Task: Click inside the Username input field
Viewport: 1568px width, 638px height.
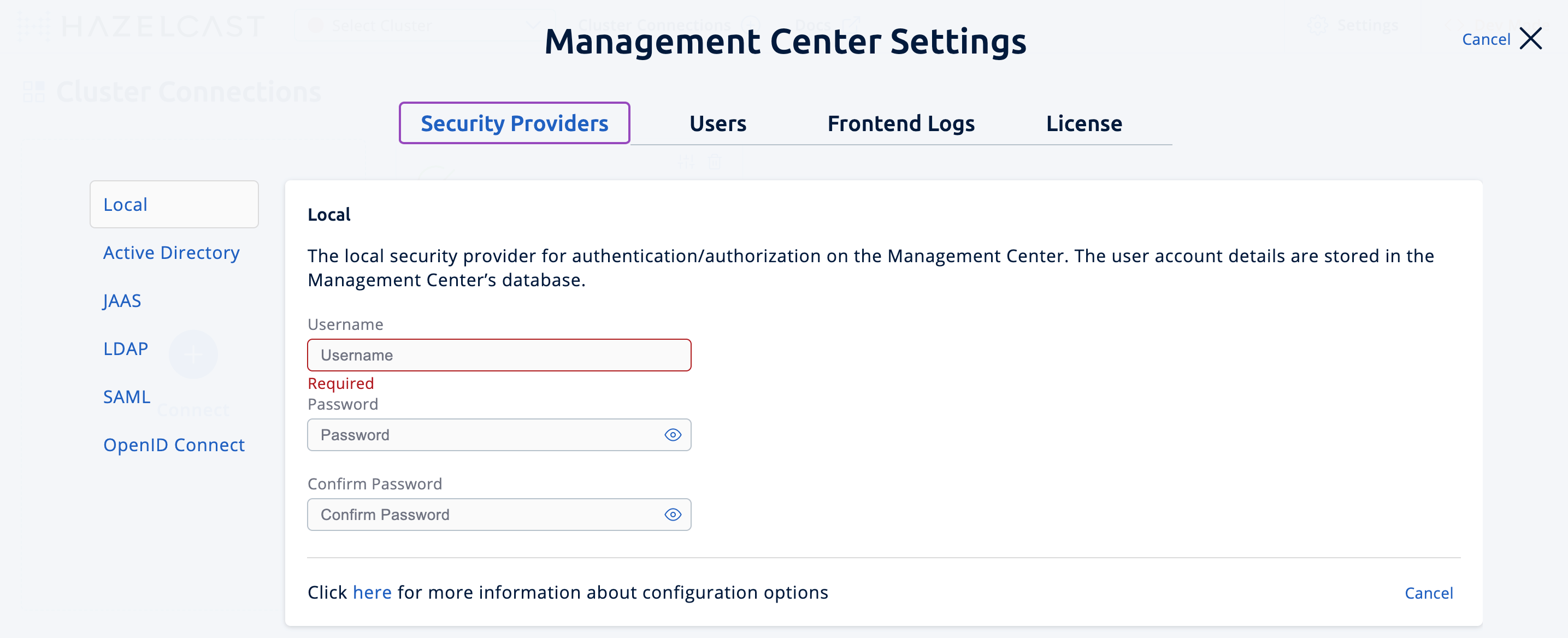Action: [x=499, y=355]
